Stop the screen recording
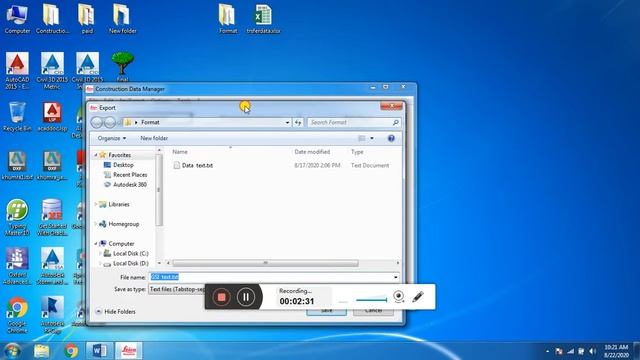 coord(221,297)
